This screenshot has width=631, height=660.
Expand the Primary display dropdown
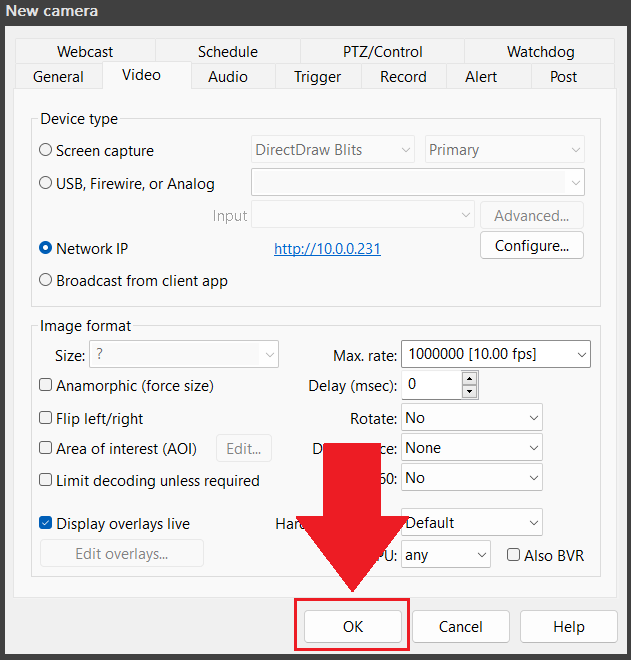(x=505, y=149)
